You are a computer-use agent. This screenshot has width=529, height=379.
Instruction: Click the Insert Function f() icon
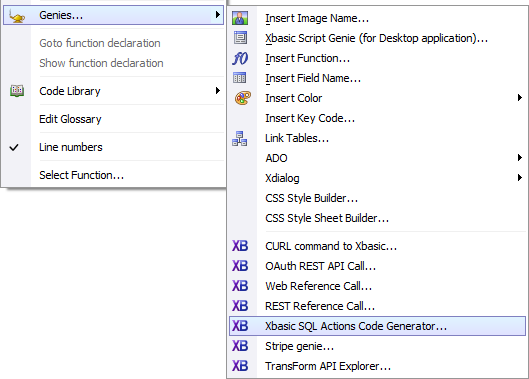pyautogui.click(x=240, y=58)
